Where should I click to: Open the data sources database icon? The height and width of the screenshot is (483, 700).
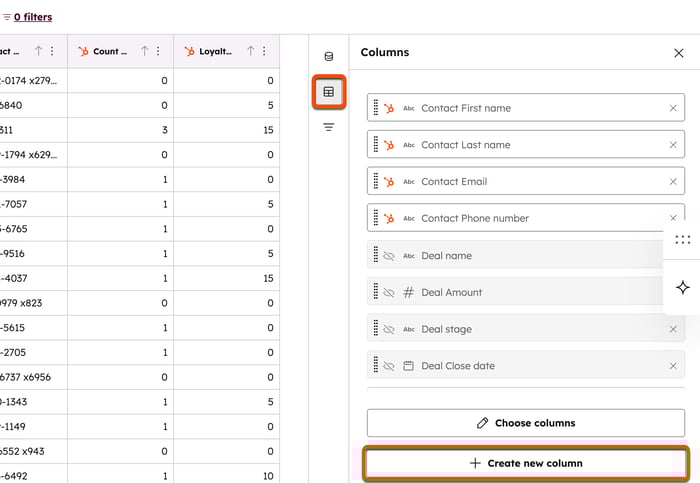click(x=329, y=56)
